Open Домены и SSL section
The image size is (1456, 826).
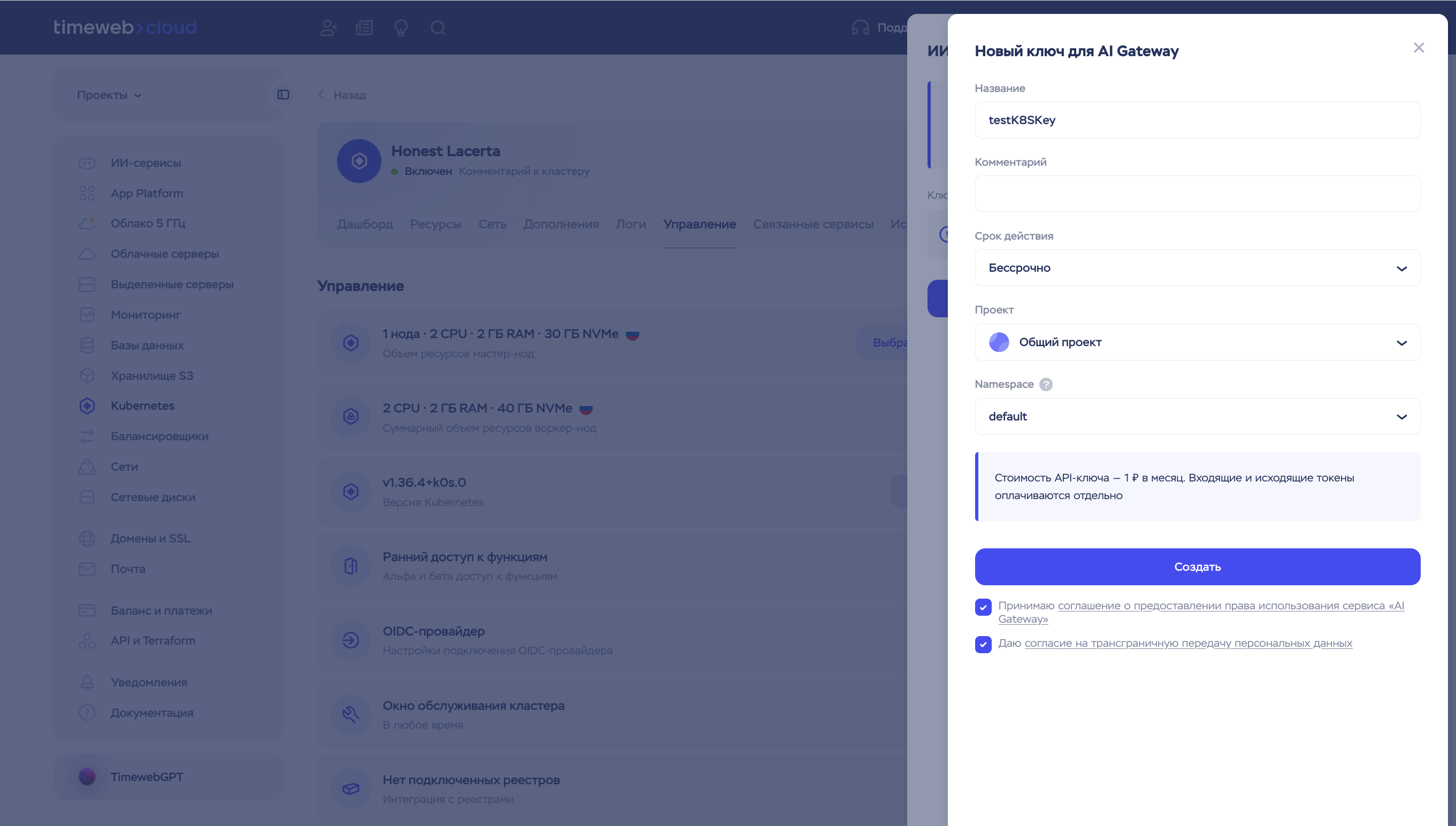pyautogui.click(x=150, y=538)
